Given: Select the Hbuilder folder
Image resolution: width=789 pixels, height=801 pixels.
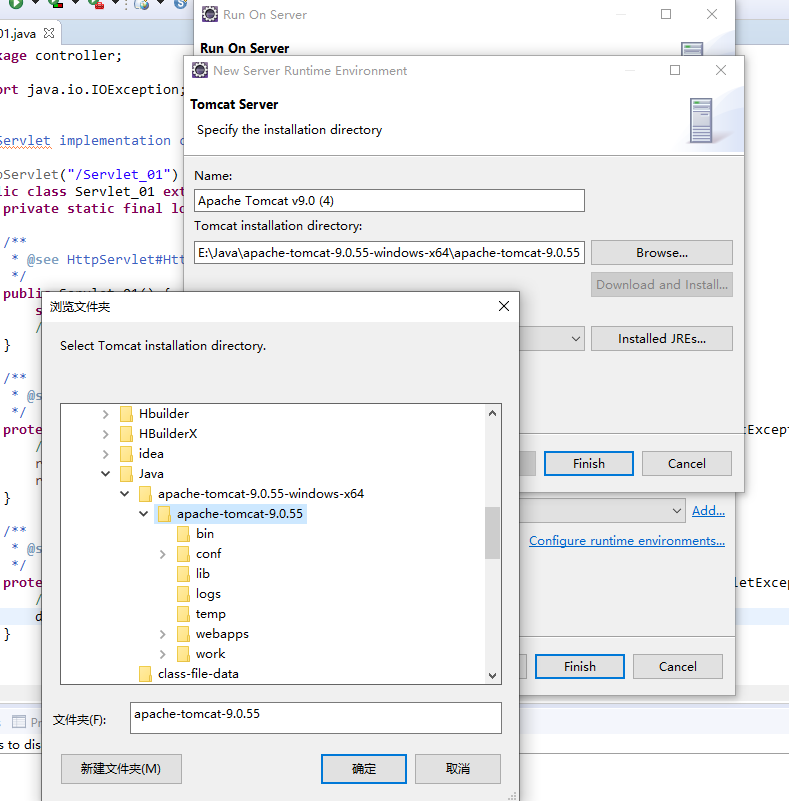Looking at the screenshot, I should click(x=163, y=414).
